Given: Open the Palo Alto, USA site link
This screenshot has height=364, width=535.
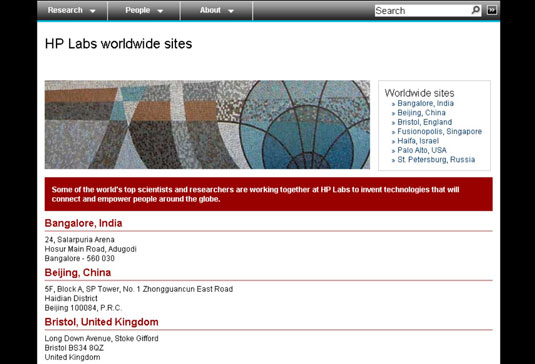Looking at the screenshot, I should (422, 150).
